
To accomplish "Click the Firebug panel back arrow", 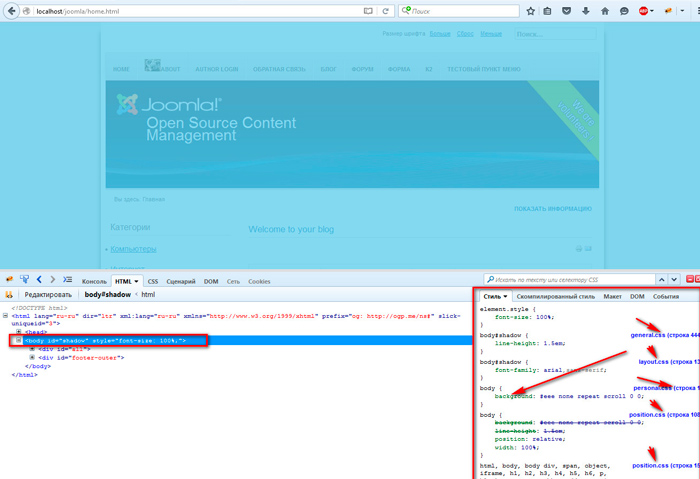I will pyautogui.click(x=39, y=279).
